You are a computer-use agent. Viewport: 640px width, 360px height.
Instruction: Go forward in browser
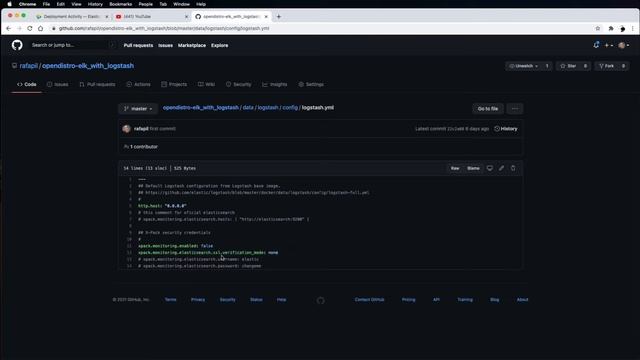pos(19,28)
